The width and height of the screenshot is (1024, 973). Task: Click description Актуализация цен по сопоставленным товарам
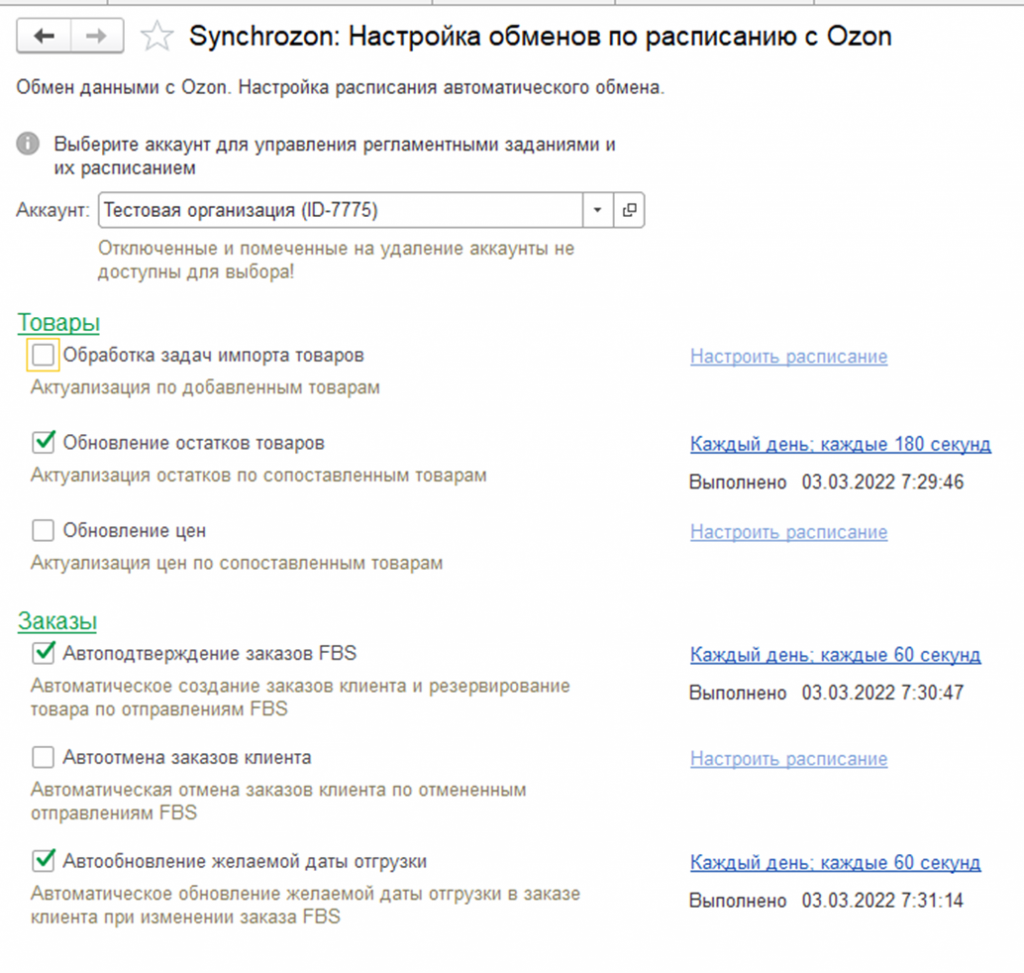tap(236, 563)
